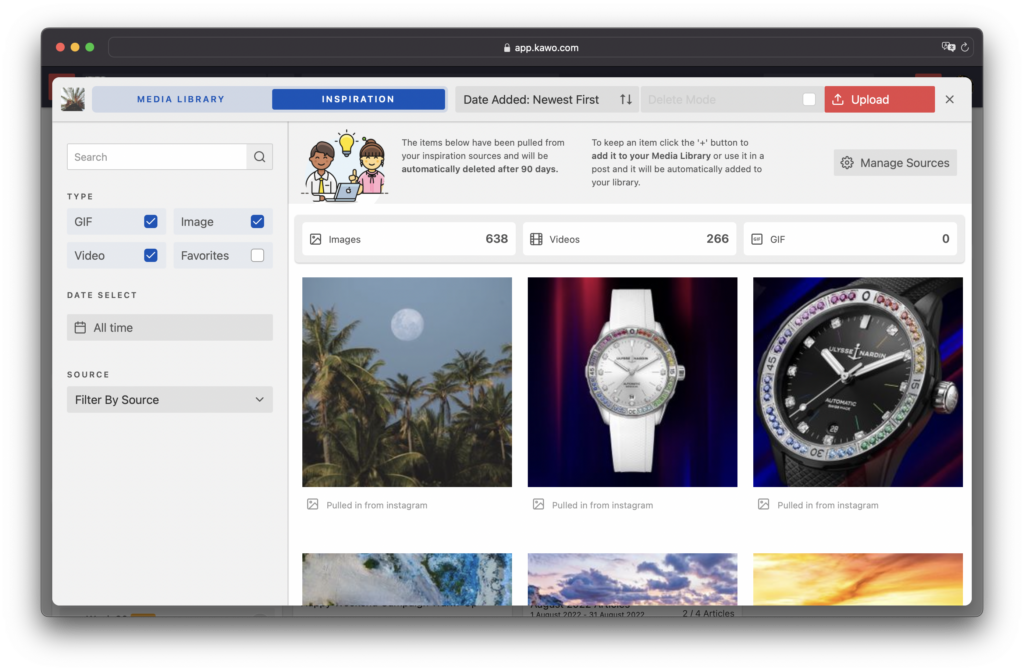Select the GIF count card
The image size is (1024, 671).
point(850,239)
